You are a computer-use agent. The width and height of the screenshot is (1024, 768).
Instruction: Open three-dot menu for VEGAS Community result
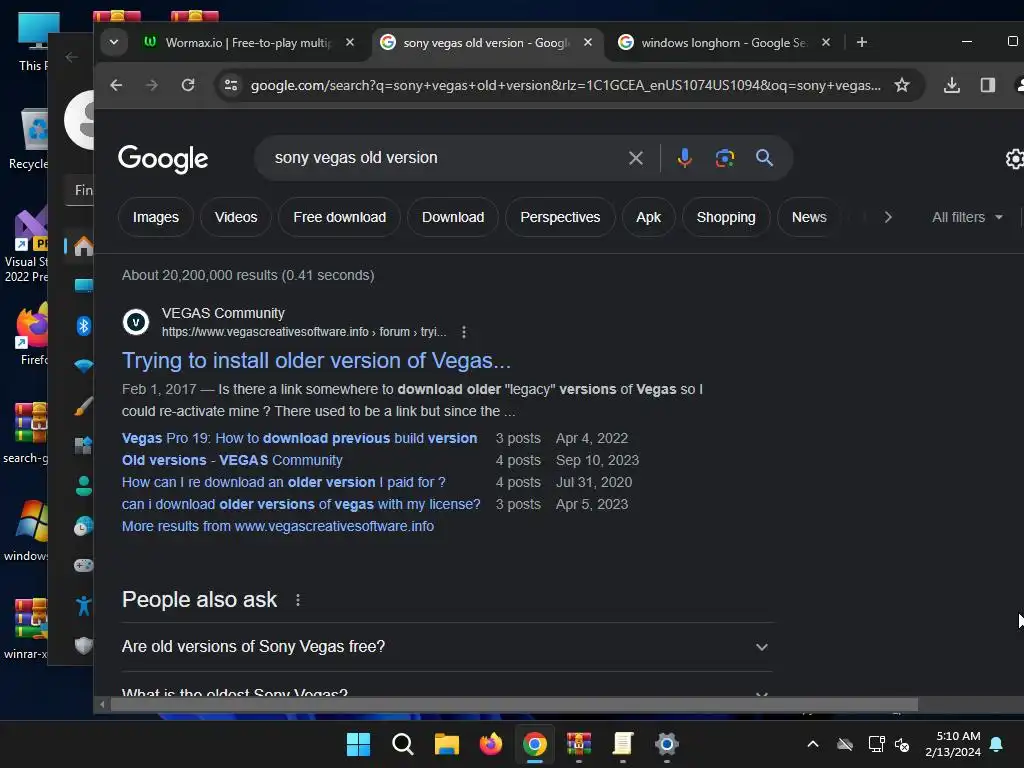pos(464,332)
